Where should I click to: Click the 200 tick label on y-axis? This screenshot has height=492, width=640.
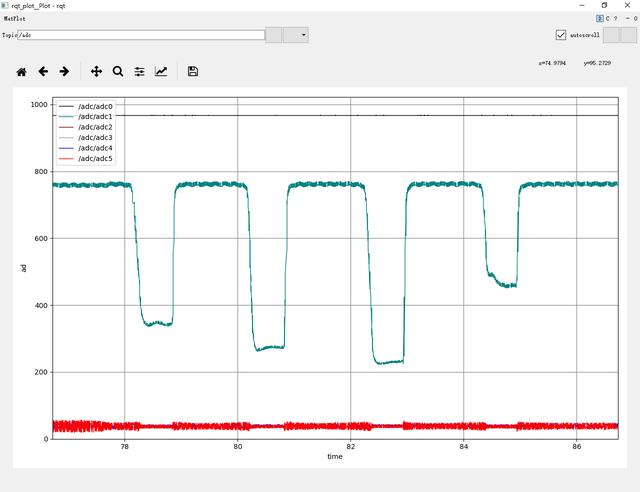41,372
